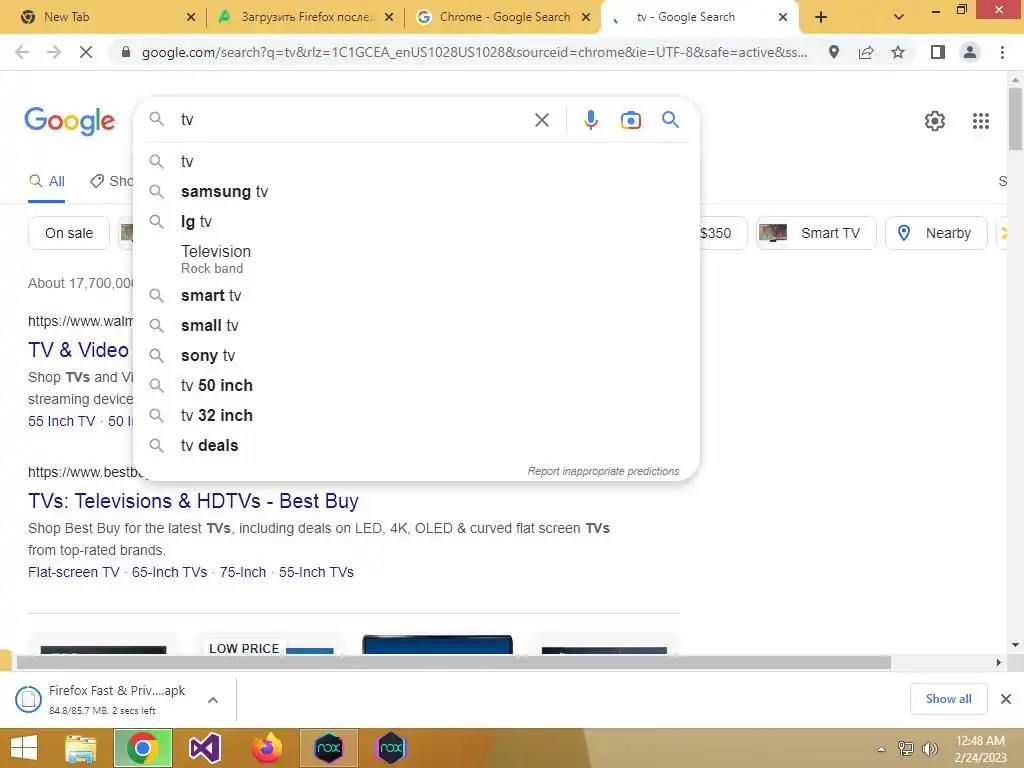Image resolution: width=1024 pixels, height=768 pixels.
Task: Open the tab search dropdown arrow
Action: (x=899, y=18)
